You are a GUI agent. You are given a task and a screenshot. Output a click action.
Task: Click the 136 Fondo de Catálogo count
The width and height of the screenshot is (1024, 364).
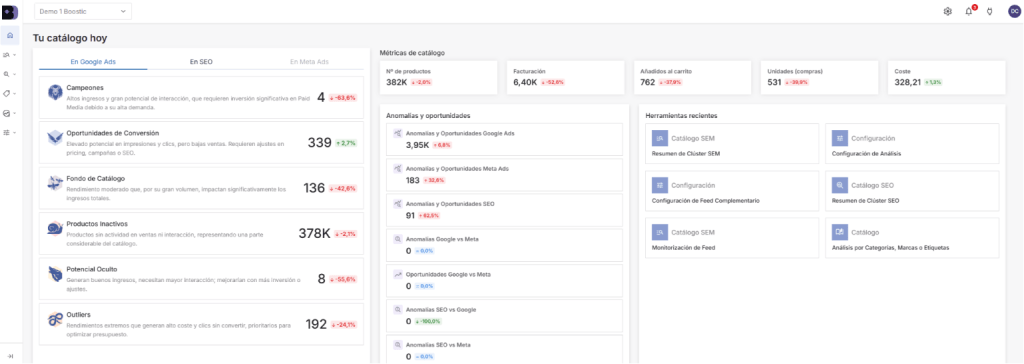(314, 188)
